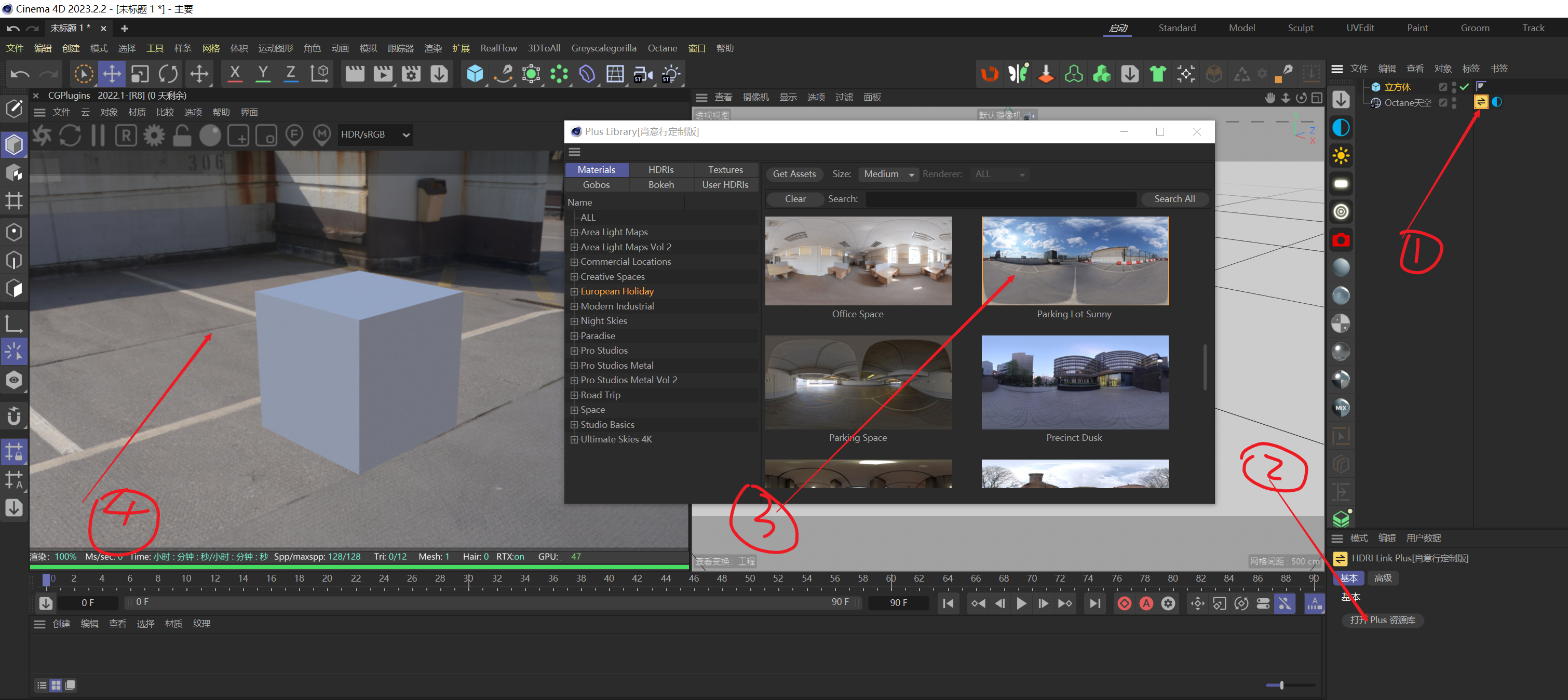Image resolution: width=1568 pixels, height=700 pixels.
Task: Expand Commercial Locations category
Action: click(573, 262)
